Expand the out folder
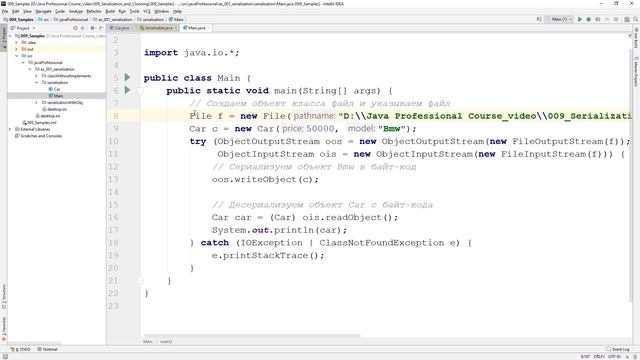Image resolution: width=640 pixels, height=360 pixels. tap(17, 49)
